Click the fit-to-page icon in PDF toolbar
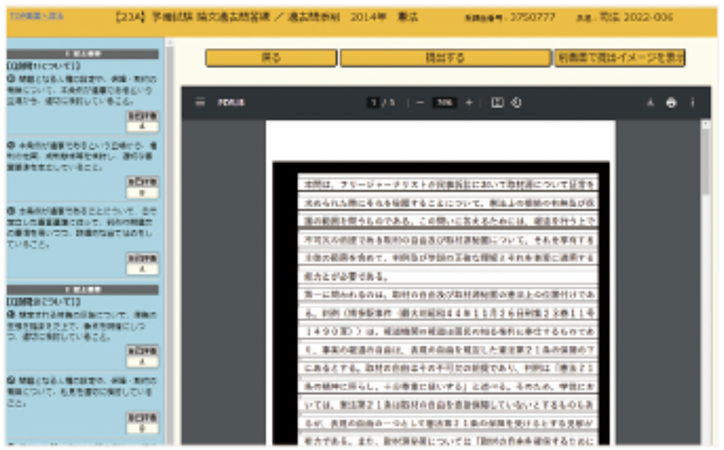This screenshot has width=724, height=450. [496, 102]
